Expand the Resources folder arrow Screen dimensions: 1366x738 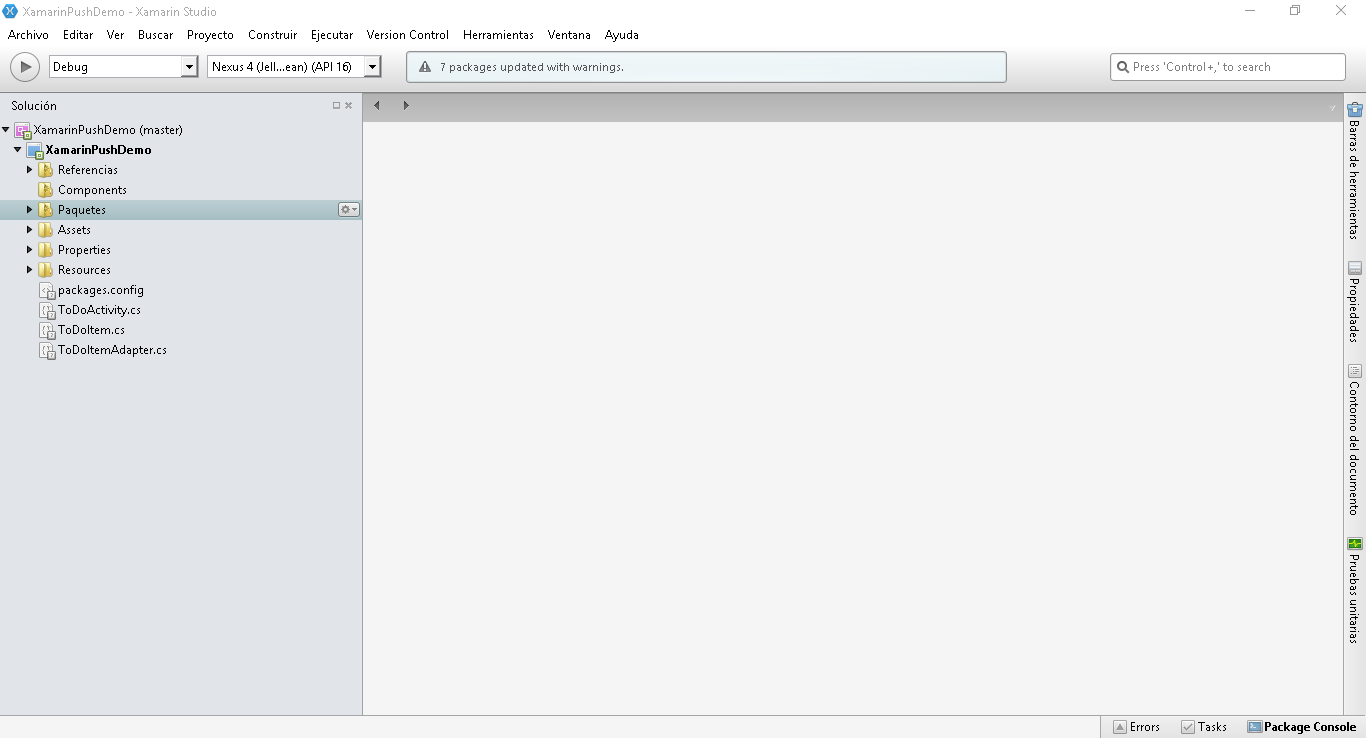[x=30, y=269]
